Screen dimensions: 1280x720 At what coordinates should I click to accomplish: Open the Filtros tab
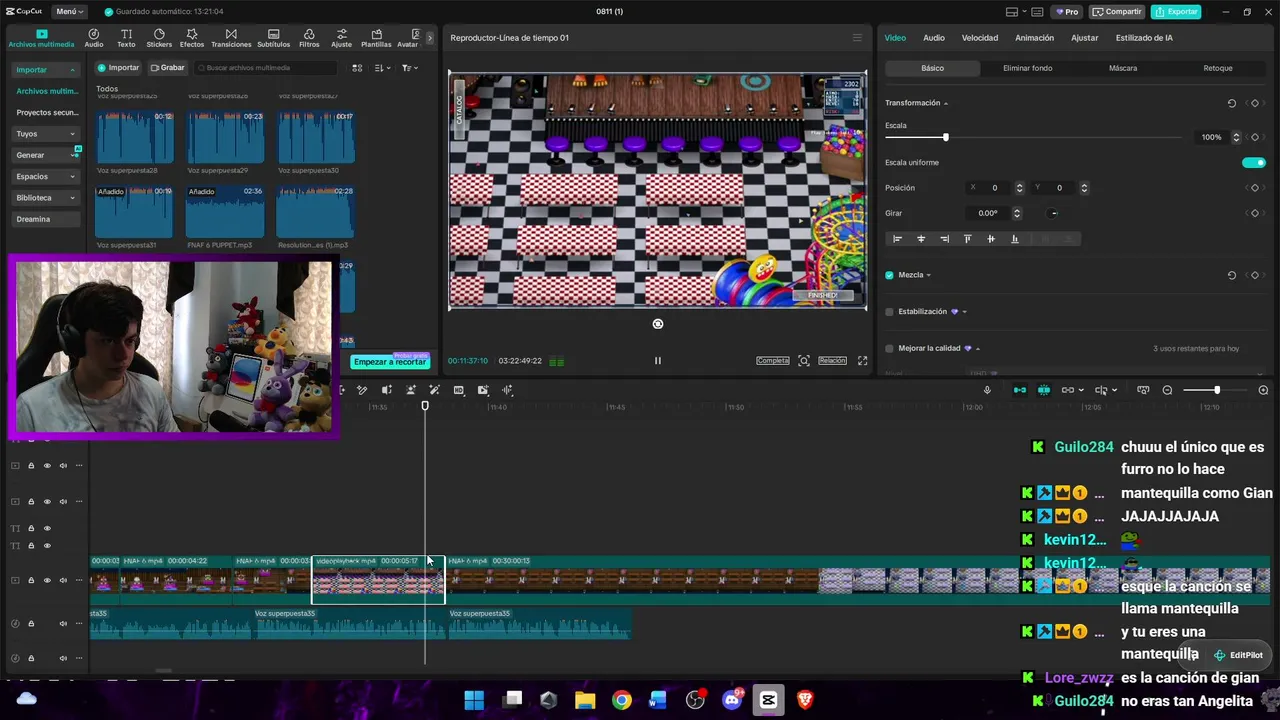coord(309,38)
